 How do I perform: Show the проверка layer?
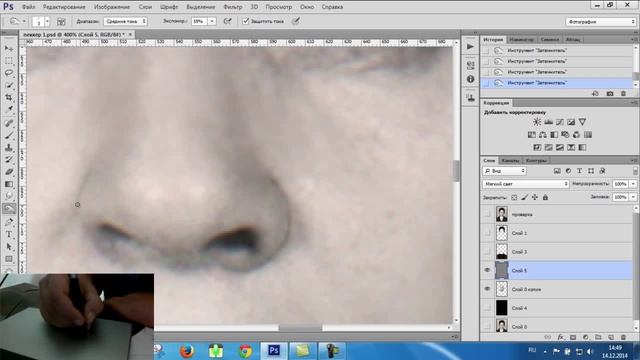[487, 214]
